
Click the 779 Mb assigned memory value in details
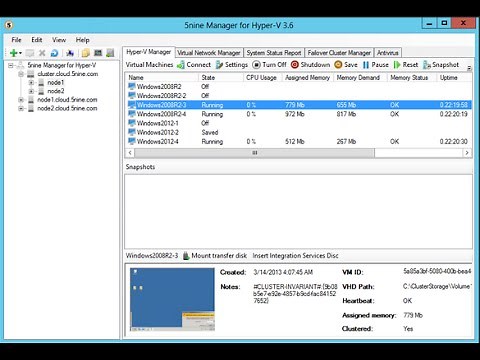(x=413, y=315)
